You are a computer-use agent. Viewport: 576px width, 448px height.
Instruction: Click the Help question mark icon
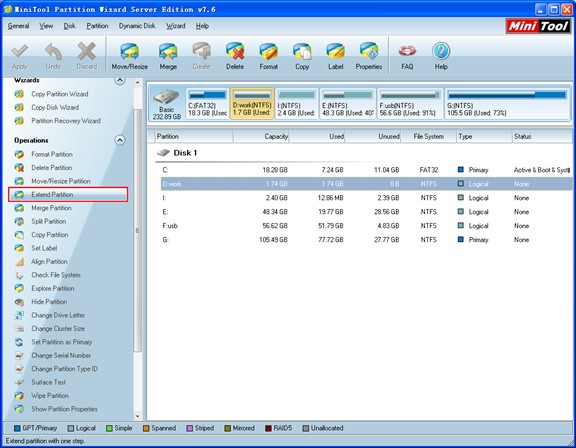pos(441,56)
